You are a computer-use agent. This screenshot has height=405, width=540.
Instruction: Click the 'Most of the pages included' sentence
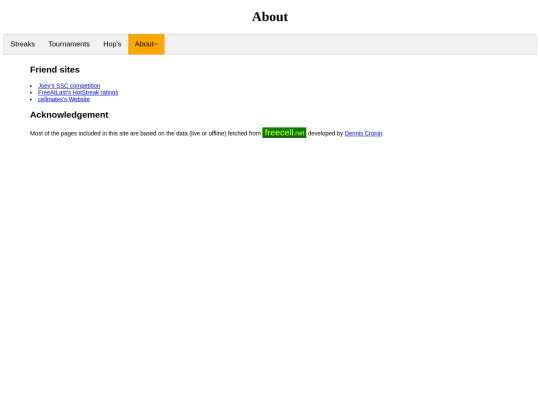207,133
